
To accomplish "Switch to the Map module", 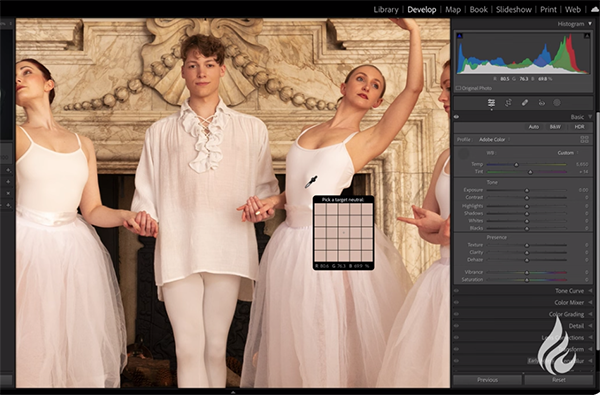I will 453,10.
